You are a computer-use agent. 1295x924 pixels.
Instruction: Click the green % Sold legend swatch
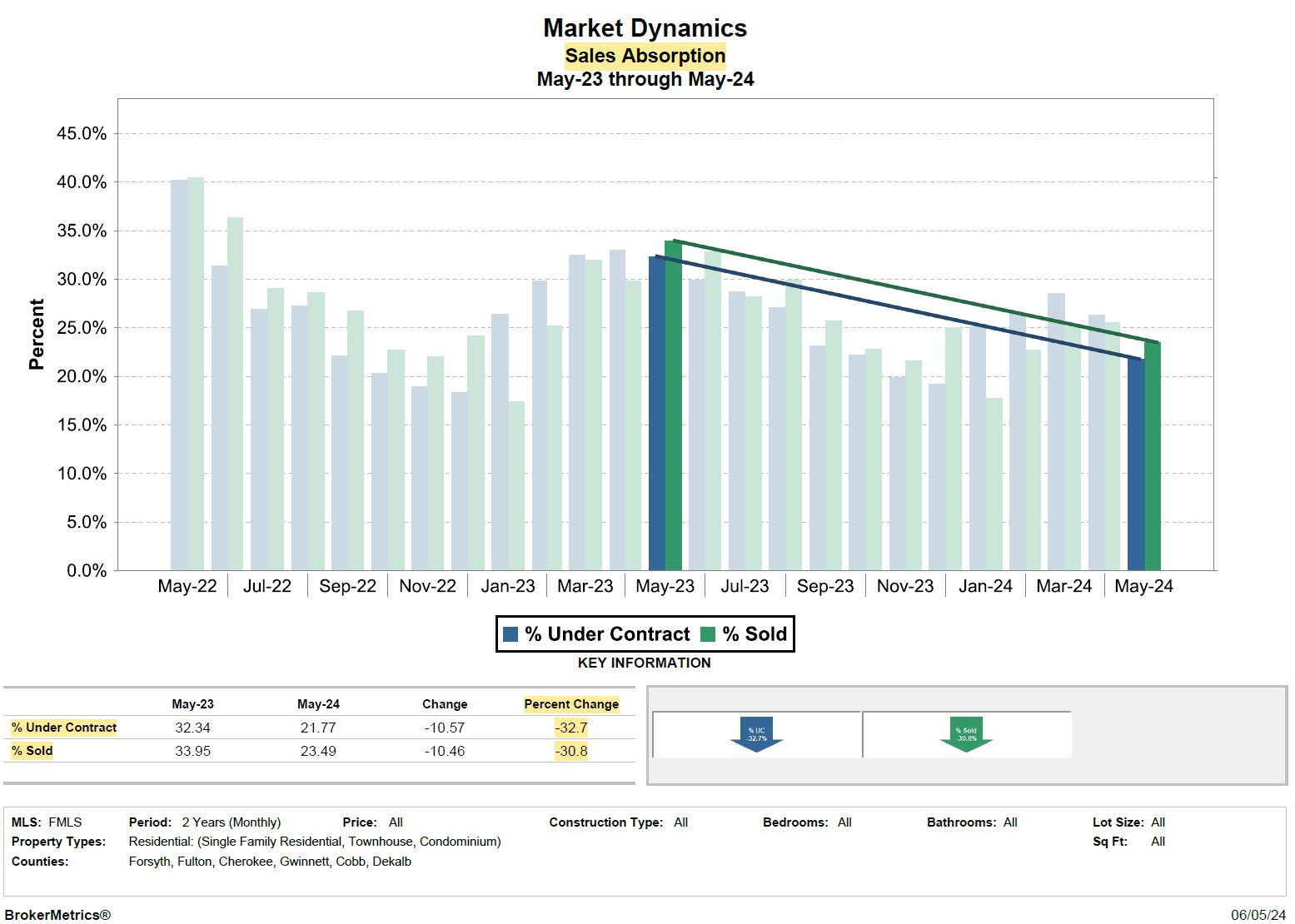click(x=708, y=634)
